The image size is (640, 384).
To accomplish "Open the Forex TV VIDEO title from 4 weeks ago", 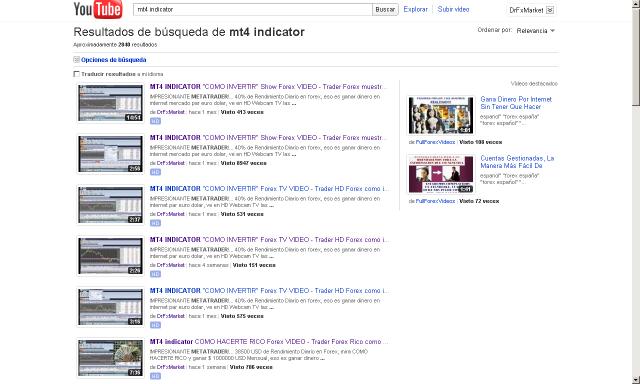I will coord(269,240).
